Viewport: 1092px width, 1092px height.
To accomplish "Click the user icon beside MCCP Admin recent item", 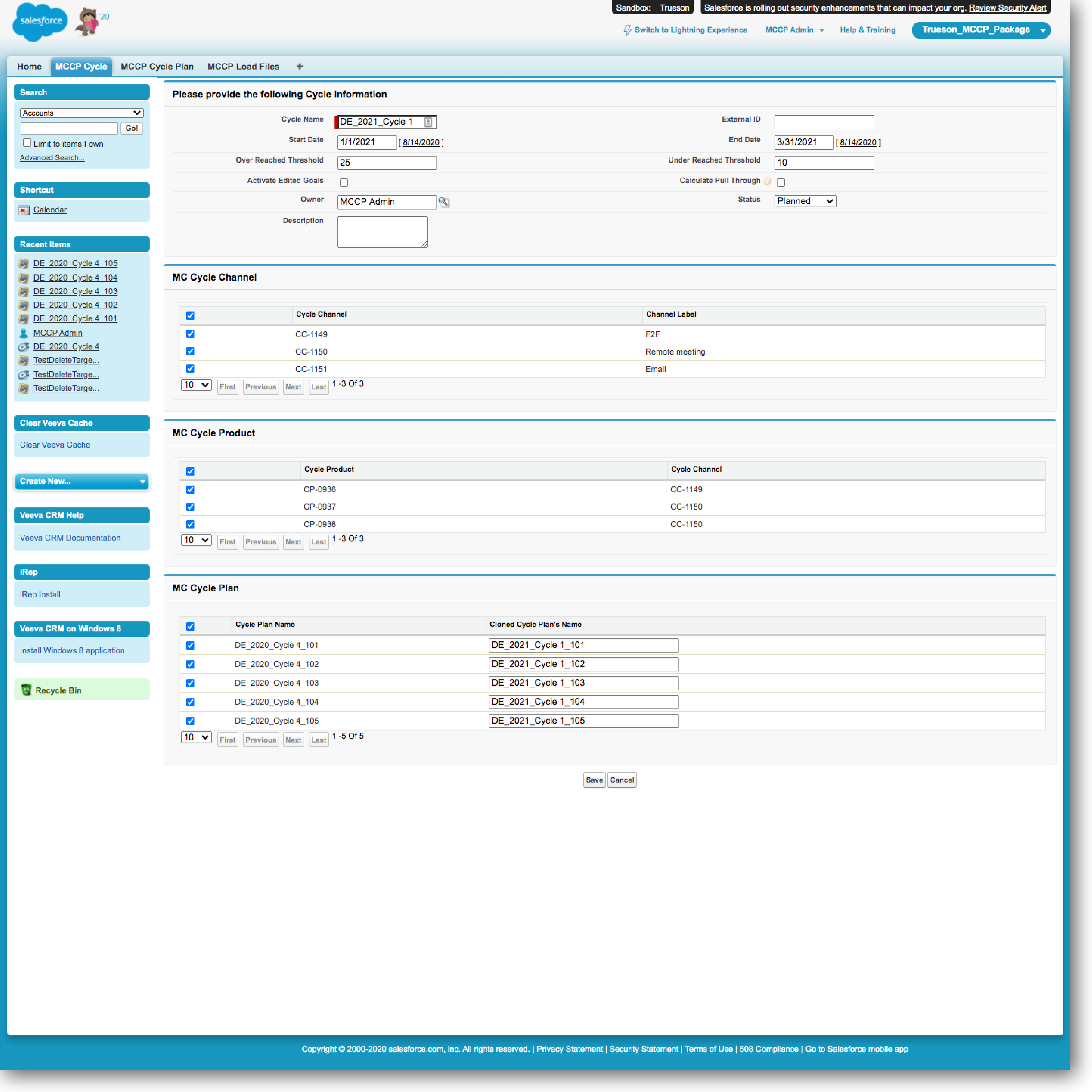I will tap(24, 334).
